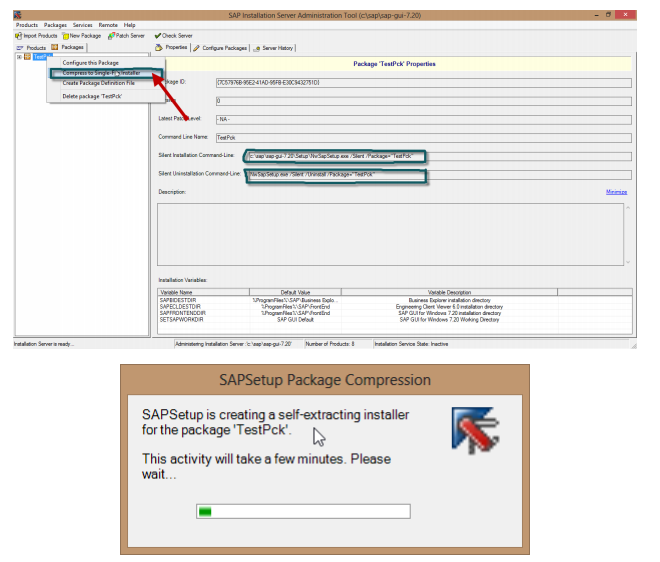Click the Patch Server toolbar icon
This screenshot has height=562, width=660.
pyautogui.click(x=112, y=36)
